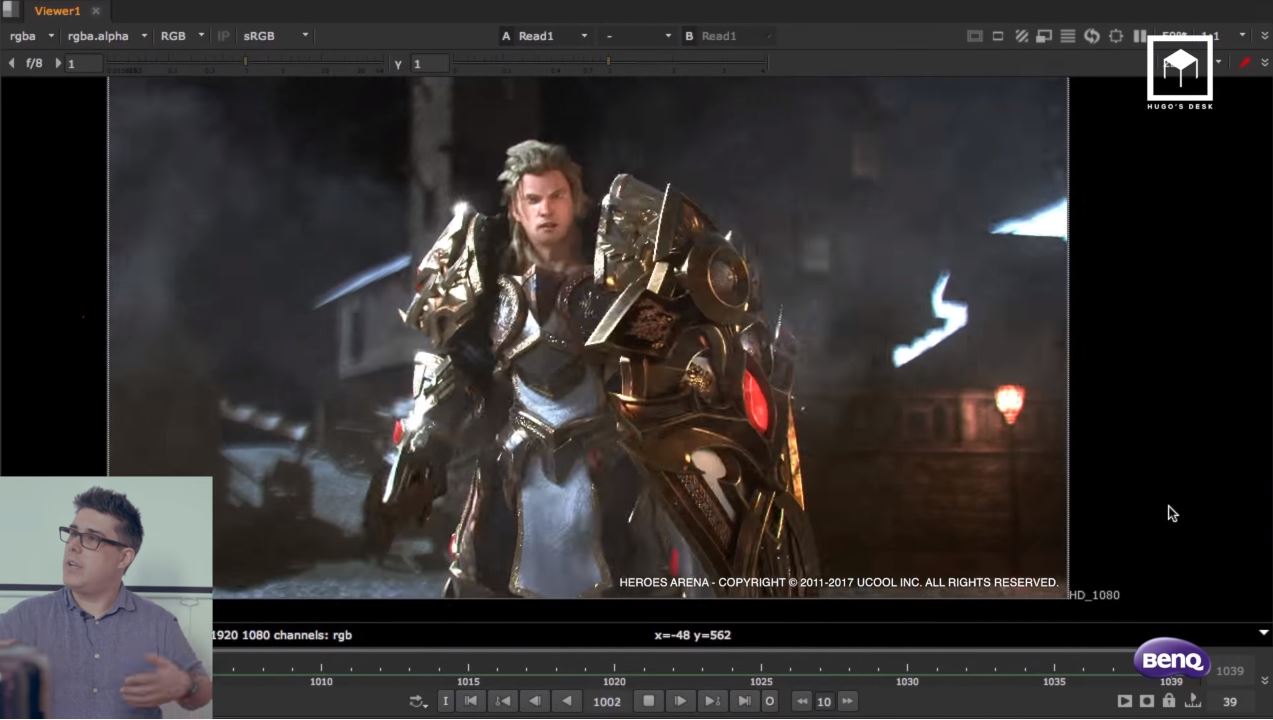Skip forward by the frame increment

tap(847, 701)
